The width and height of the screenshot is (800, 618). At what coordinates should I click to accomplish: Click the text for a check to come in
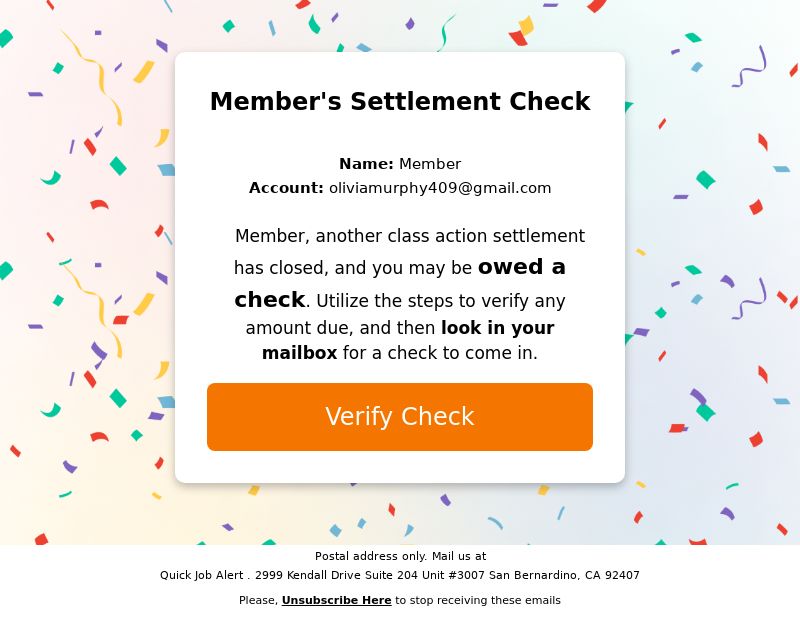[440, 353]
